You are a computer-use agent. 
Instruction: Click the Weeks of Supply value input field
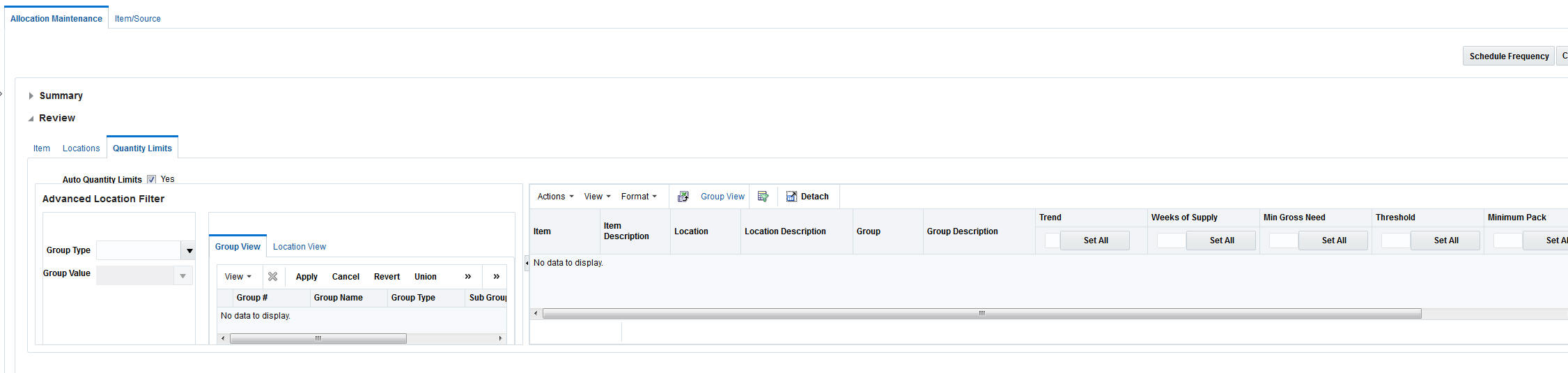point(1172,241)
